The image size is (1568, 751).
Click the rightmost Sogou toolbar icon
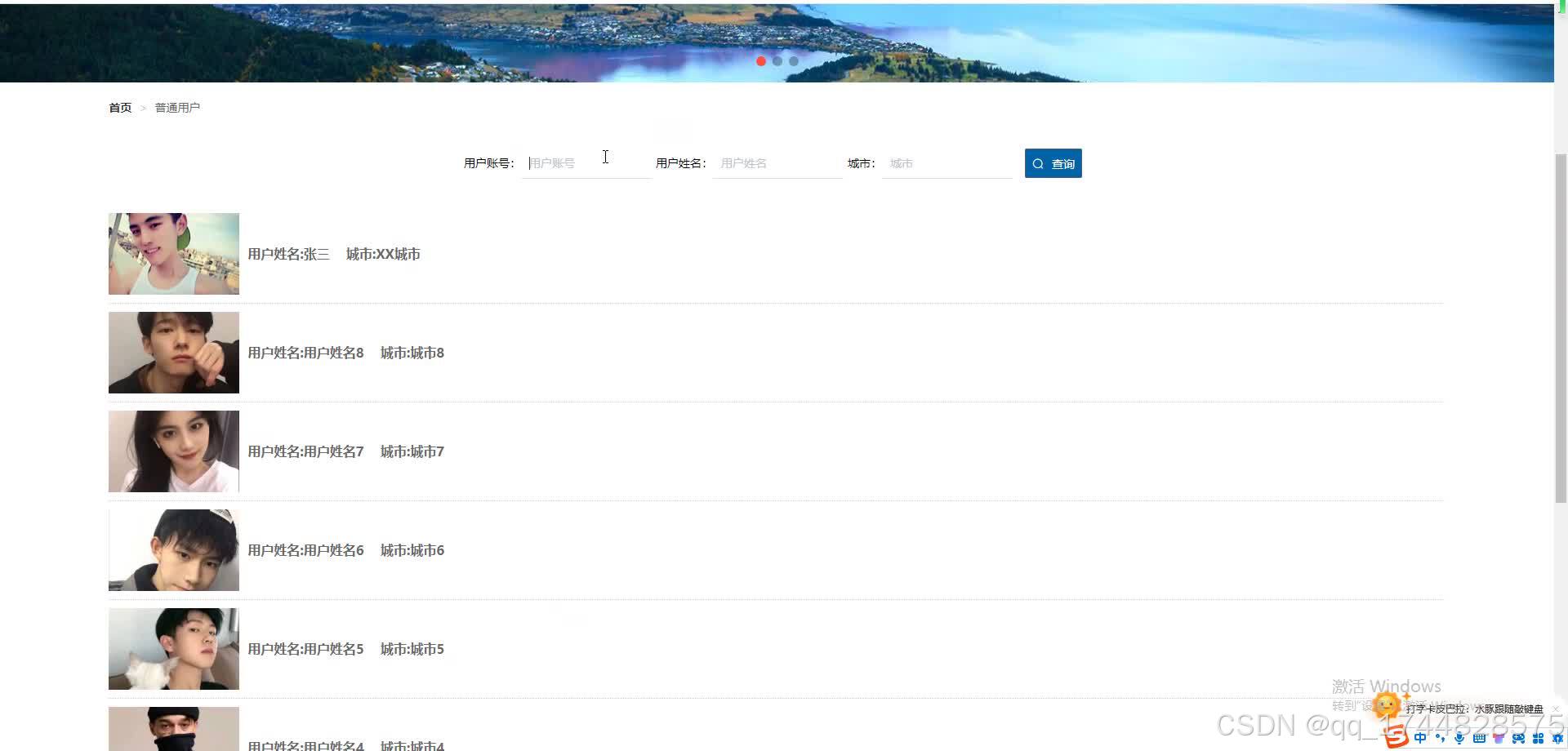click(x=1557, y=738)
